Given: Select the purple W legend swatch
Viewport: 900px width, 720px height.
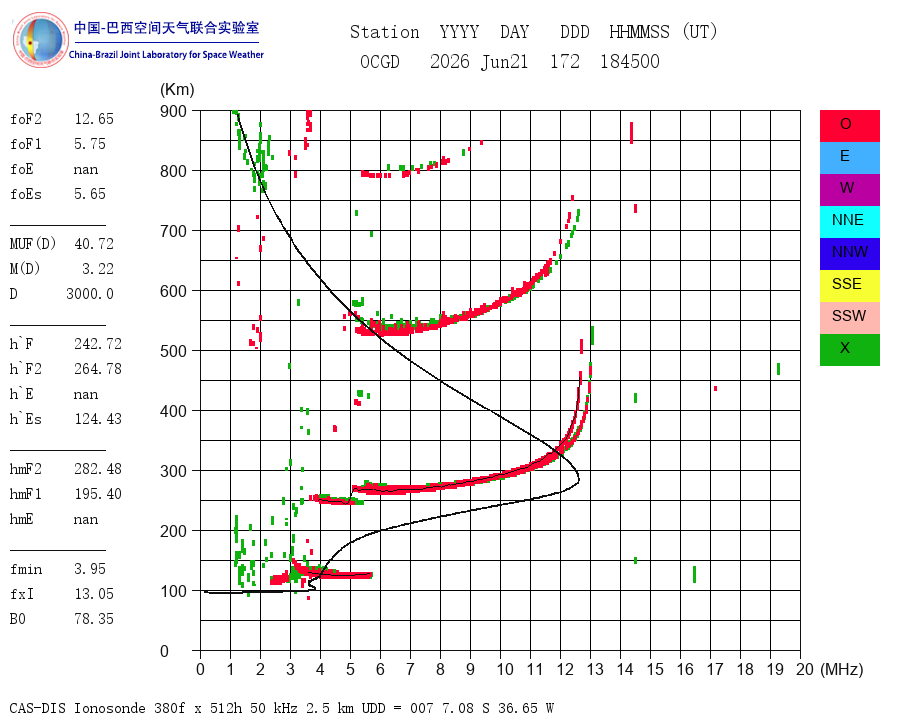Looking at the screenshot, I should [x=849, y=189].
